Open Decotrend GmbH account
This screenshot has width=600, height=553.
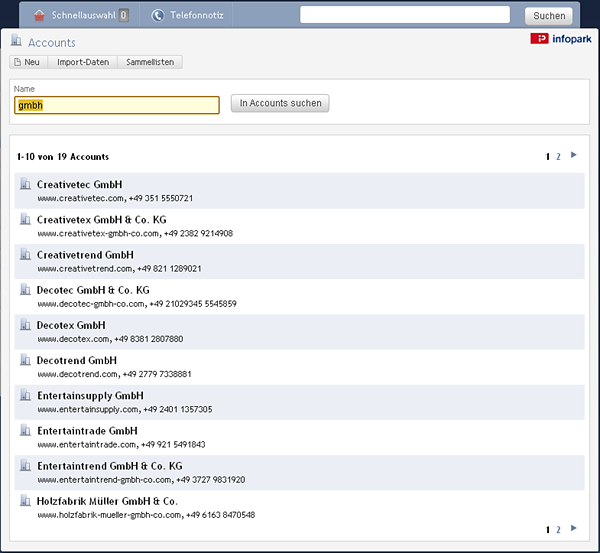77,361
